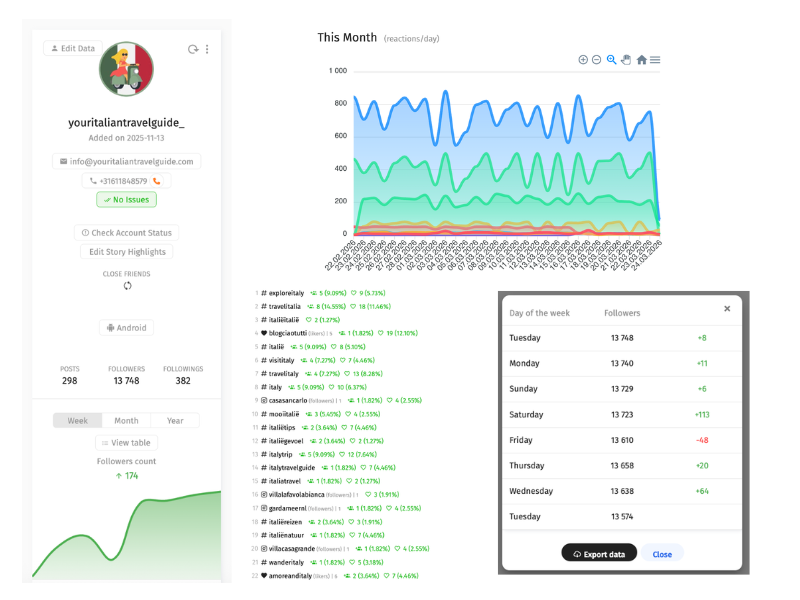Open the chart hamburger menu

(x=653, y=60)
